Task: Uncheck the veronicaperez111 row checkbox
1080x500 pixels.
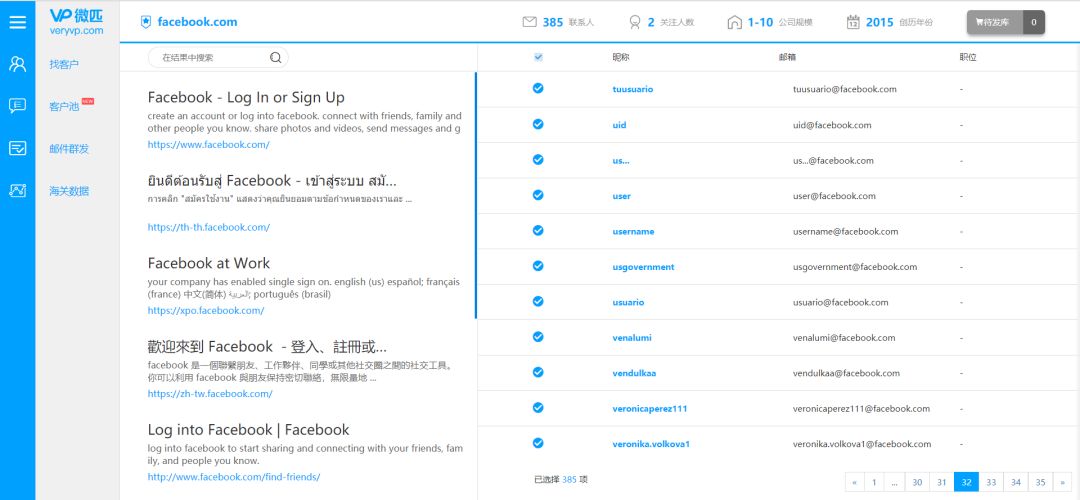Action: [x=538, y=408]
